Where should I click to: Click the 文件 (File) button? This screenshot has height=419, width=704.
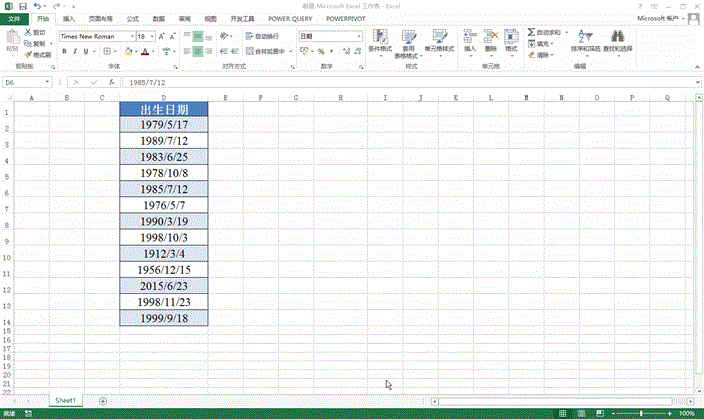(x=12, y=18)
